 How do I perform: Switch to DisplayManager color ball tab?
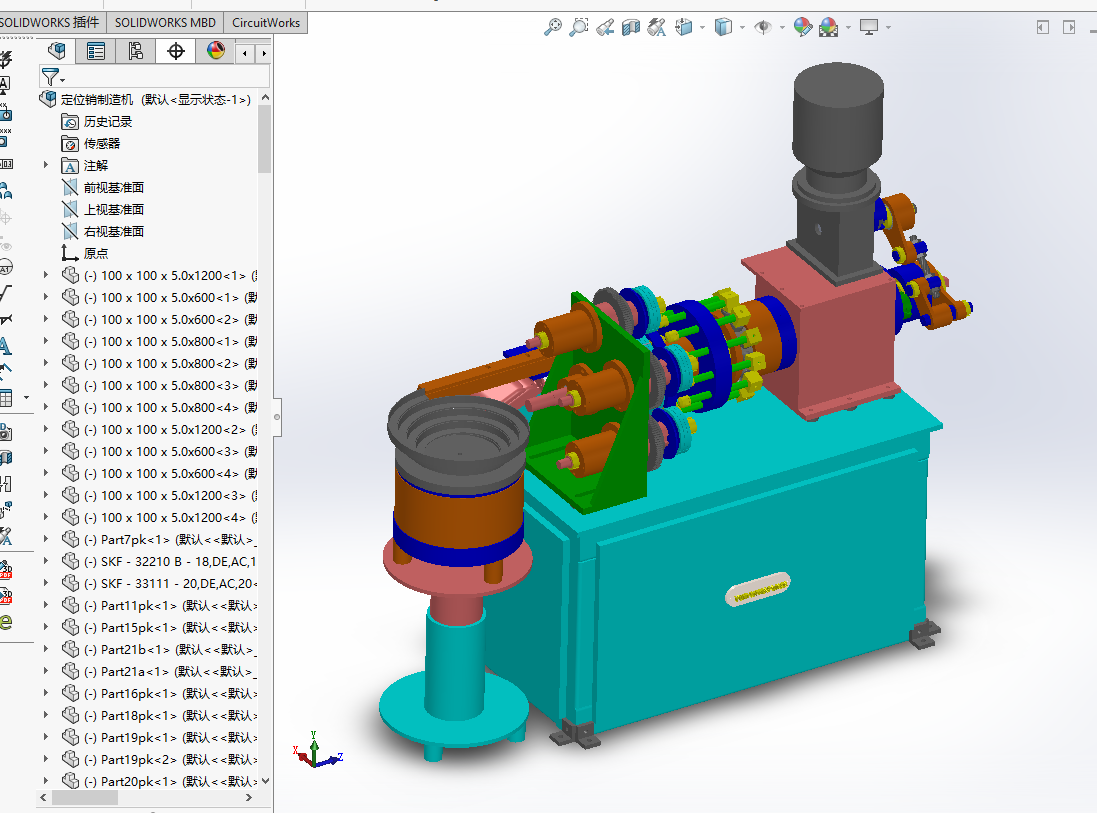[x=215, y=50]
